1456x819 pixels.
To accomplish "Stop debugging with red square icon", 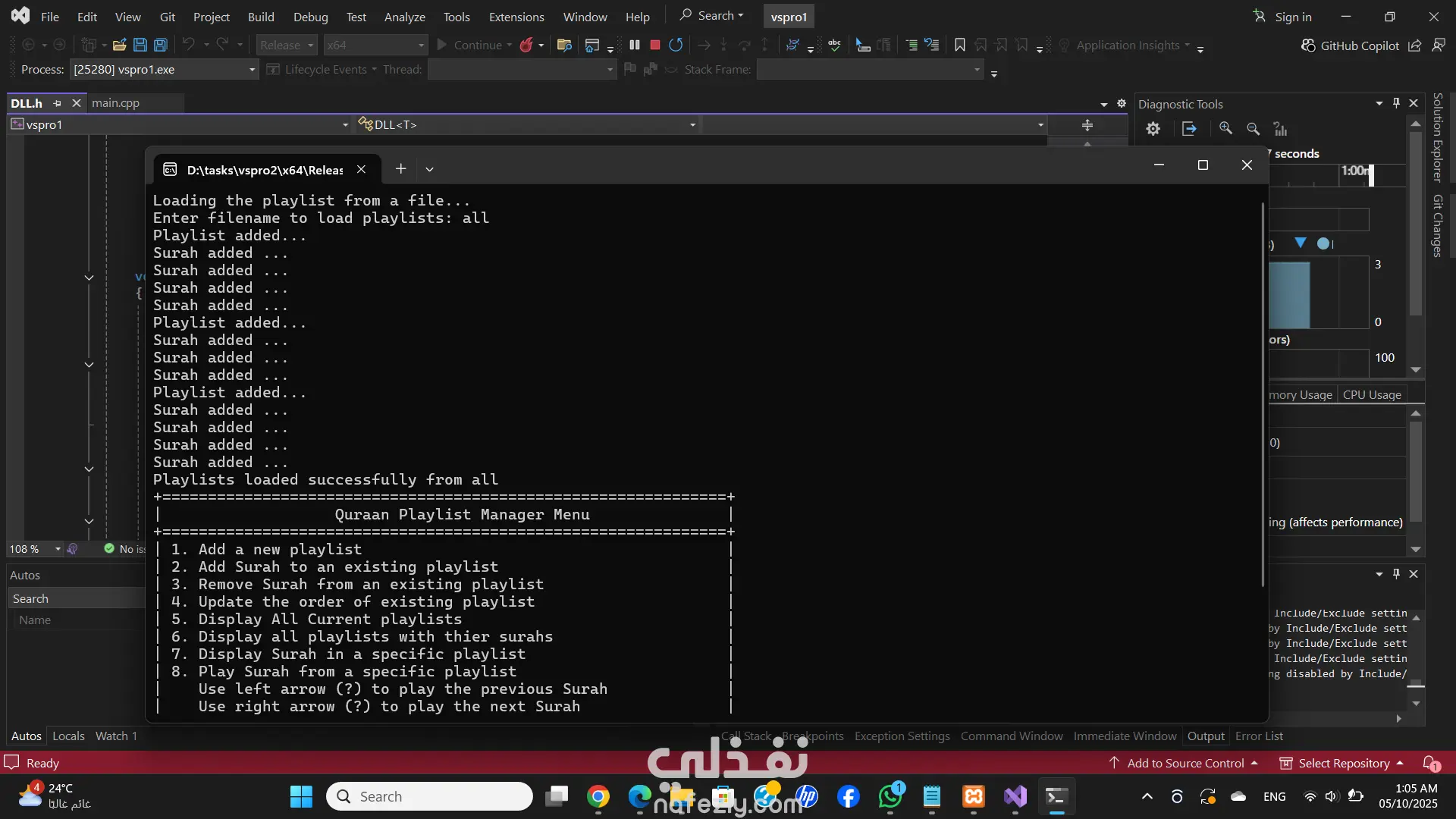I will pos(655,45).
